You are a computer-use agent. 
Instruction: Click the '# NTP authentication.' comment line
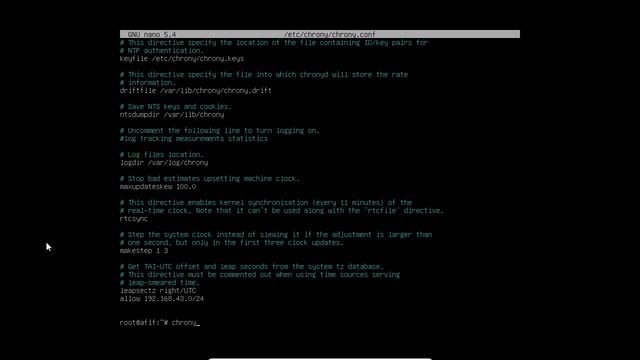pos(162,51)
